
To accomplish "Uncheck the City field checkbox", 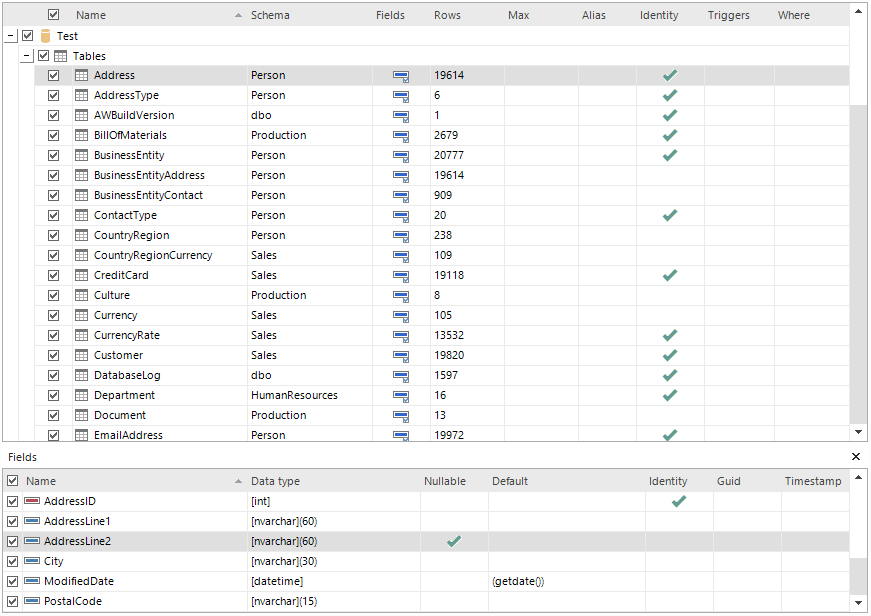I will point(13,561).
